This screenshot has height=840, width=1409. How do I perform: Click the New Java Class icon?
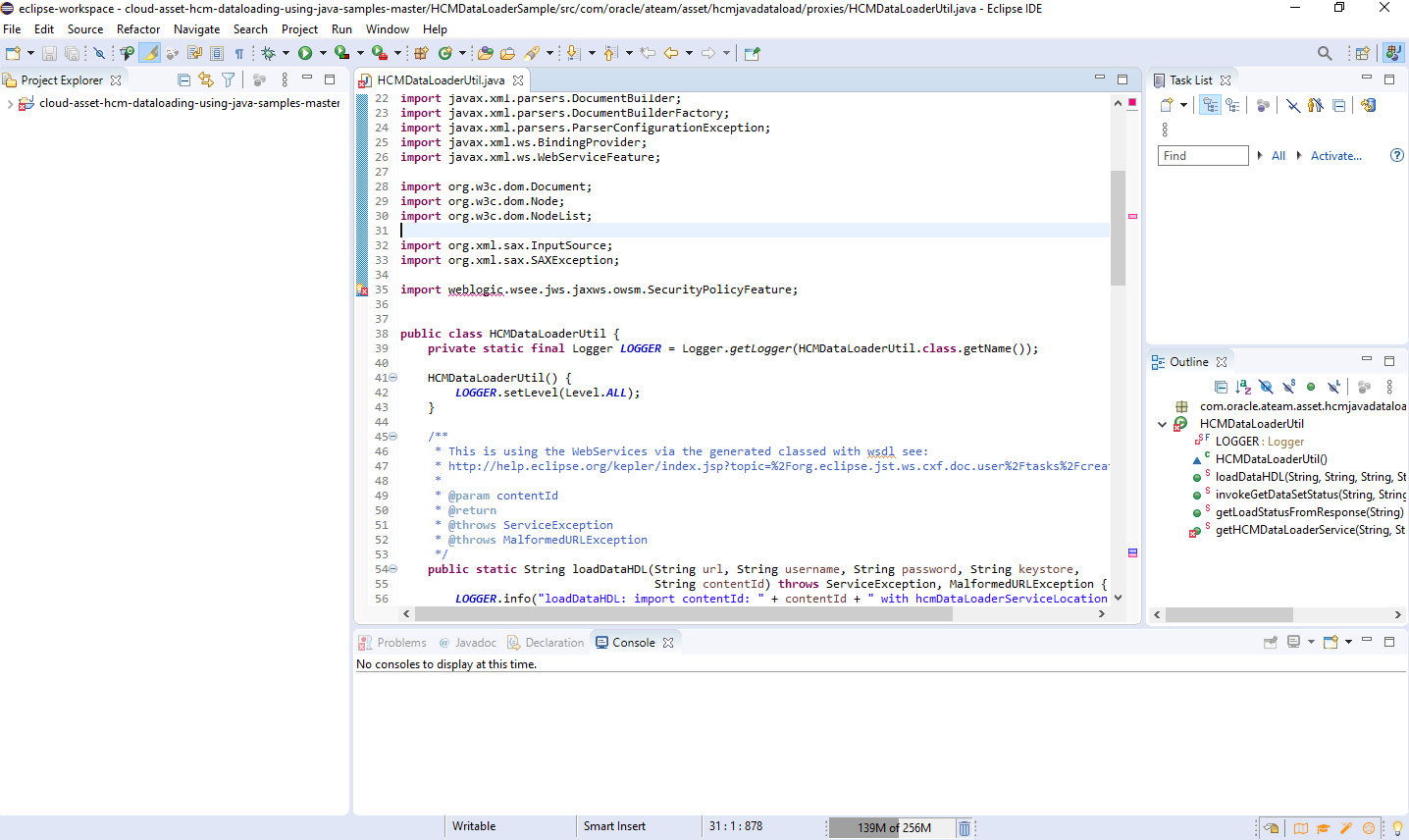(x=445, y=53)
